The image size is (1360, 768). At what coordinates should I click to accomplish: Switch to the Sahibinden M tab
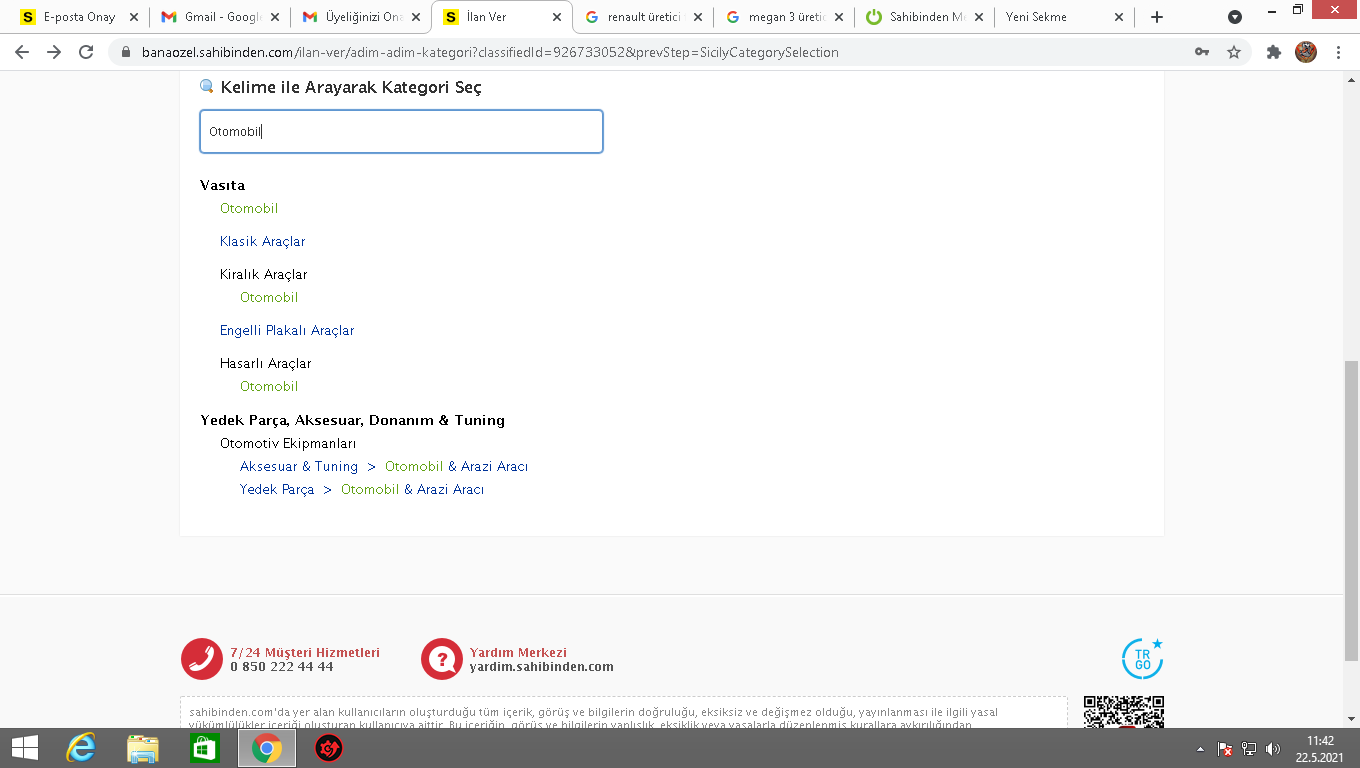pyautogui.click(x=927, y=17)
